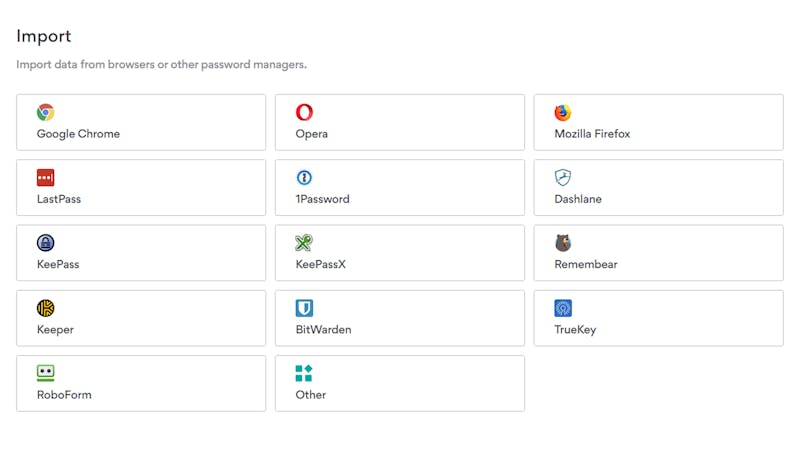Viewport: 800px width, 450px height.
Task: Click the BitWarden shield icon
Action: 304,308
